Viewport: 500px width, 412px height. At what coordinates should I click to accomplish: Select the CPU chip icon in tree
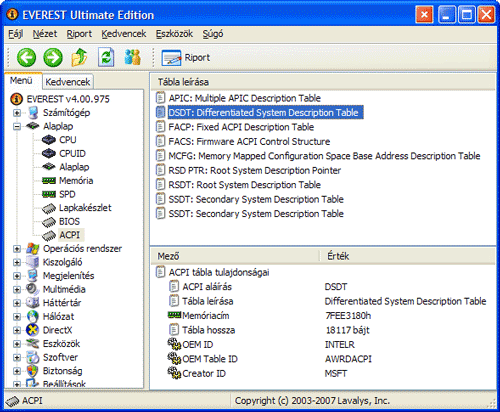49,140
